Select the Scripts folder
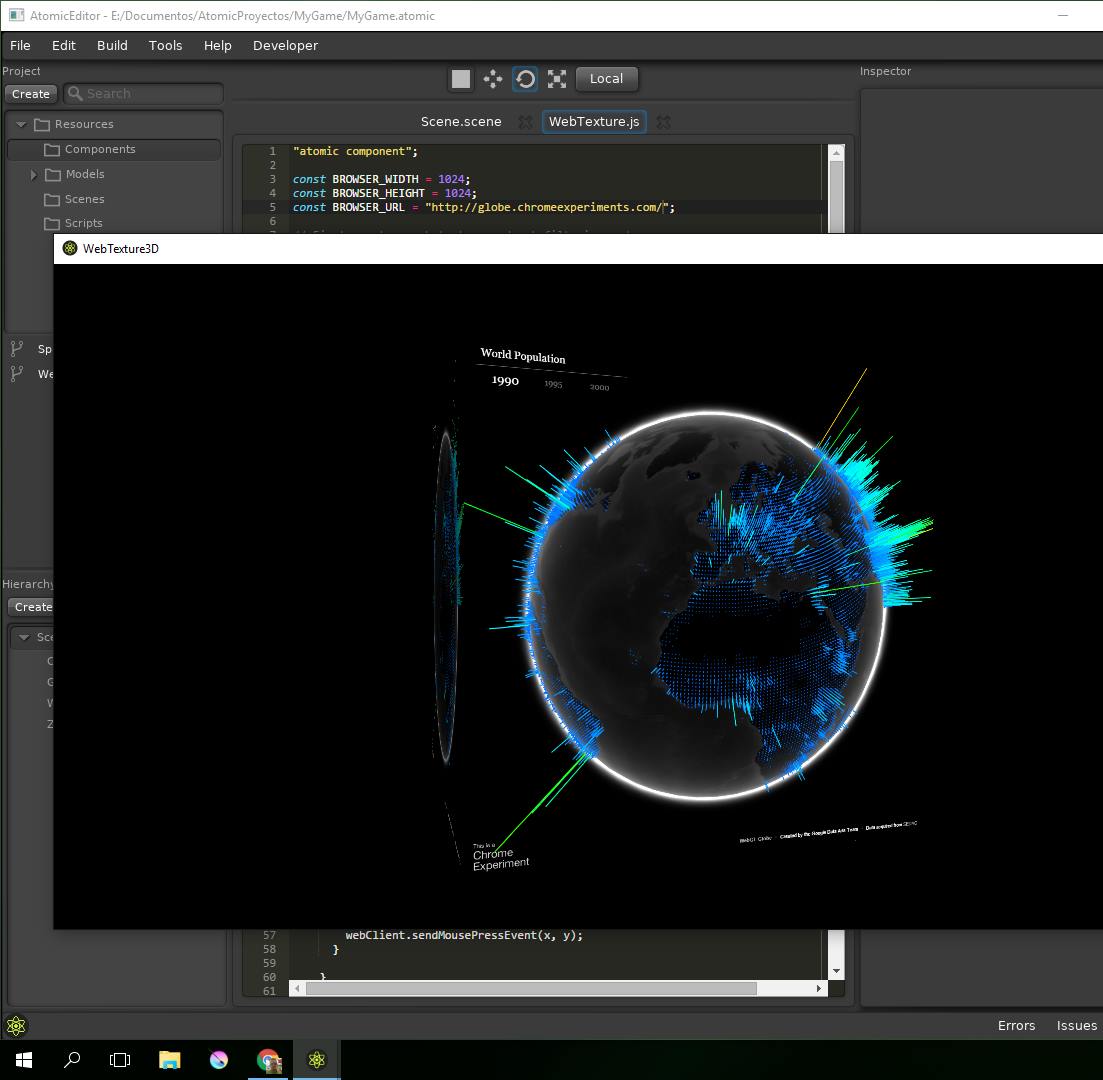 [x=84, y=223]
